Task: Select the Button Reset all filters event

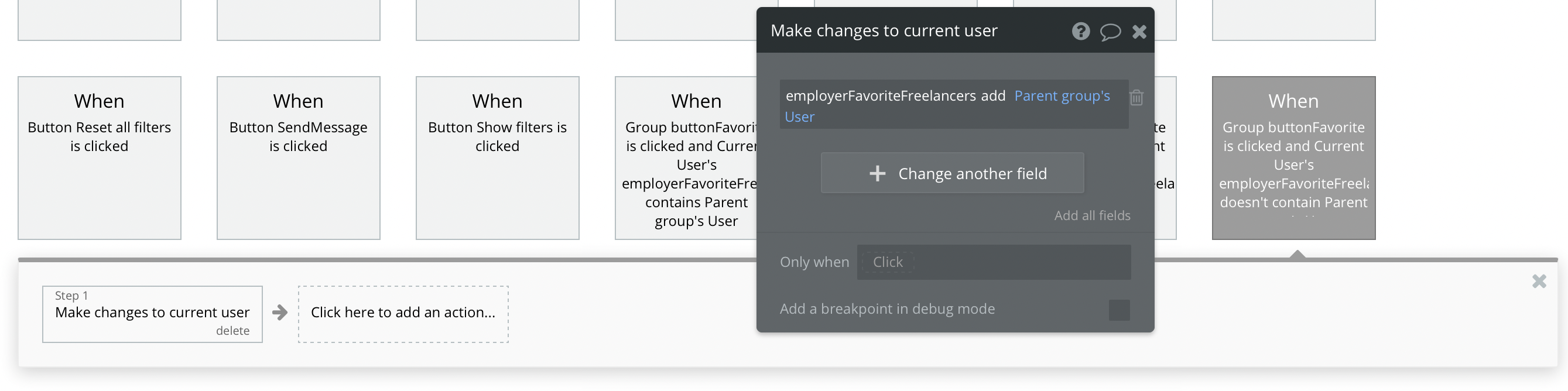Action: coord(99,157)
